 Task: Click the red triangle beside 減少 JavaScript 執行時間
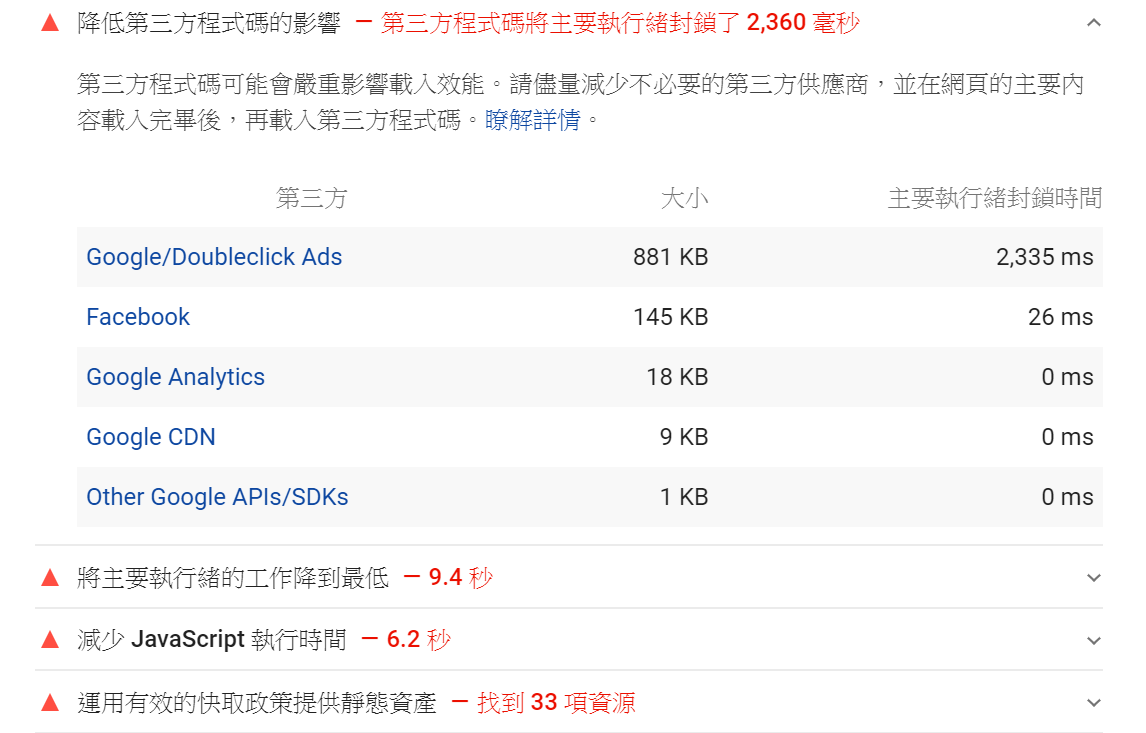tap(50, 640)
